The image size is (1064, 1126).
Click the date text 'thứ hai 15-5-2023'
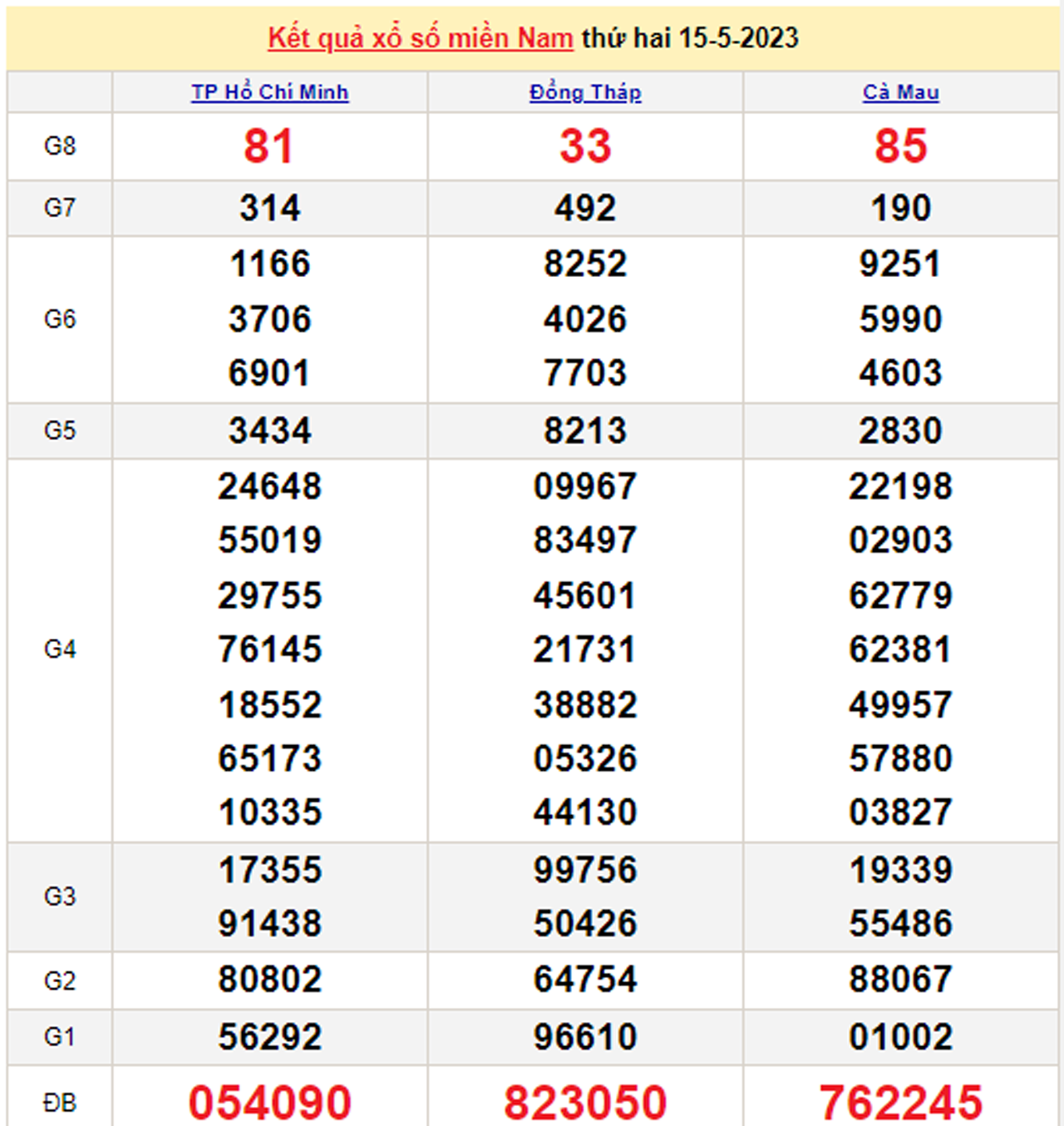690,38
